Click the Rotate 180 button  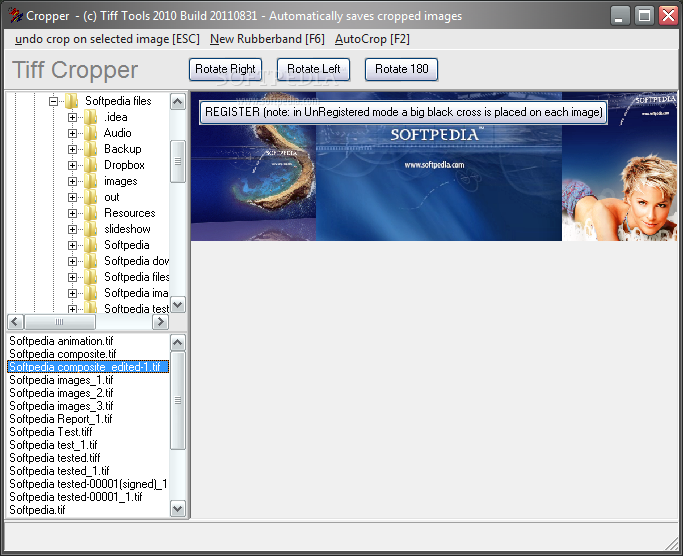pos(401,69)
